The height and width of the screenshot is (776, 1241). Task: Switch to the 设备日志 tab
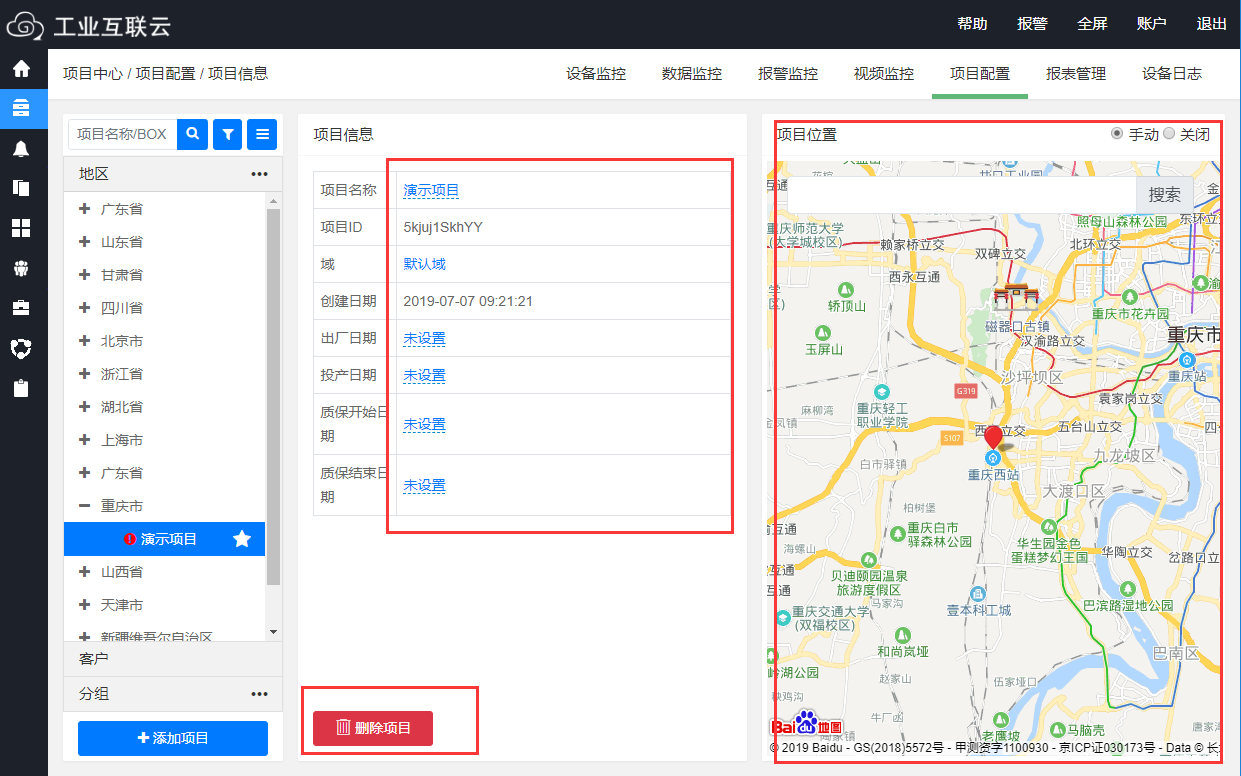[1172, 74]
